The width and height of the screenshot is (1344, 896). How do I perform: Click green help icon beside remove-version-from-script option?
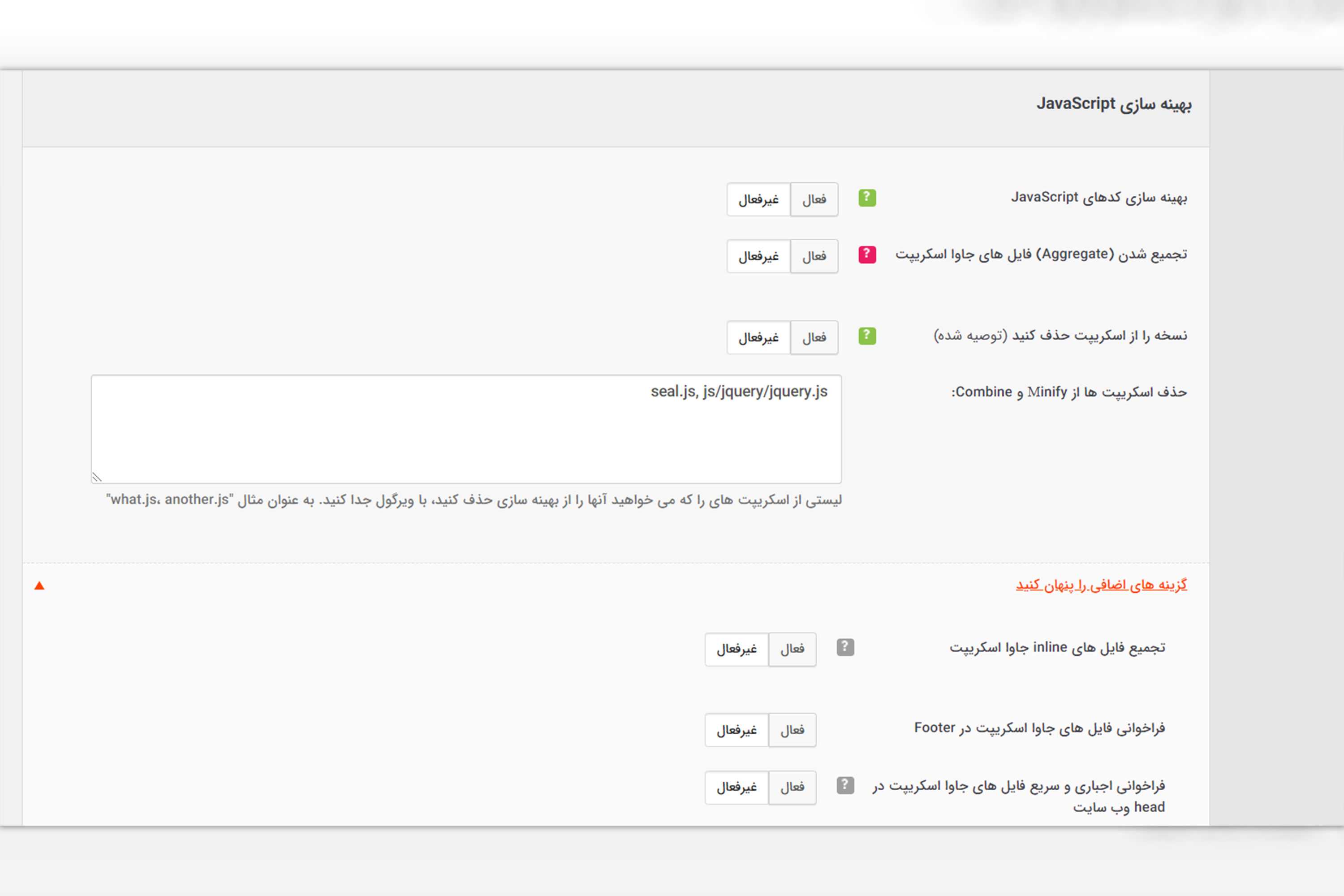[x=867, y=336]
